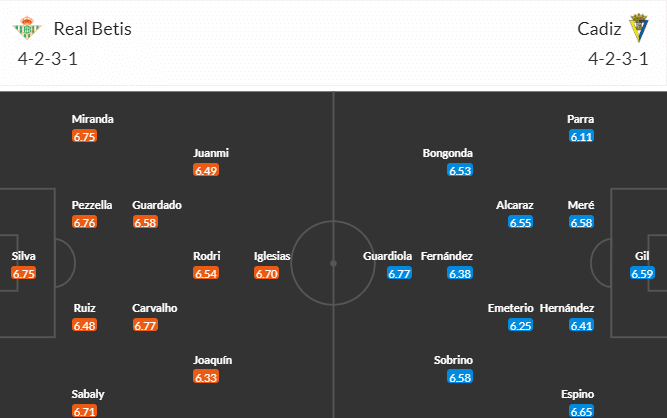The image size is (667, 418).
Task: Select Bongonda on the Cadiz side
Action: click(x=448, y=153)
